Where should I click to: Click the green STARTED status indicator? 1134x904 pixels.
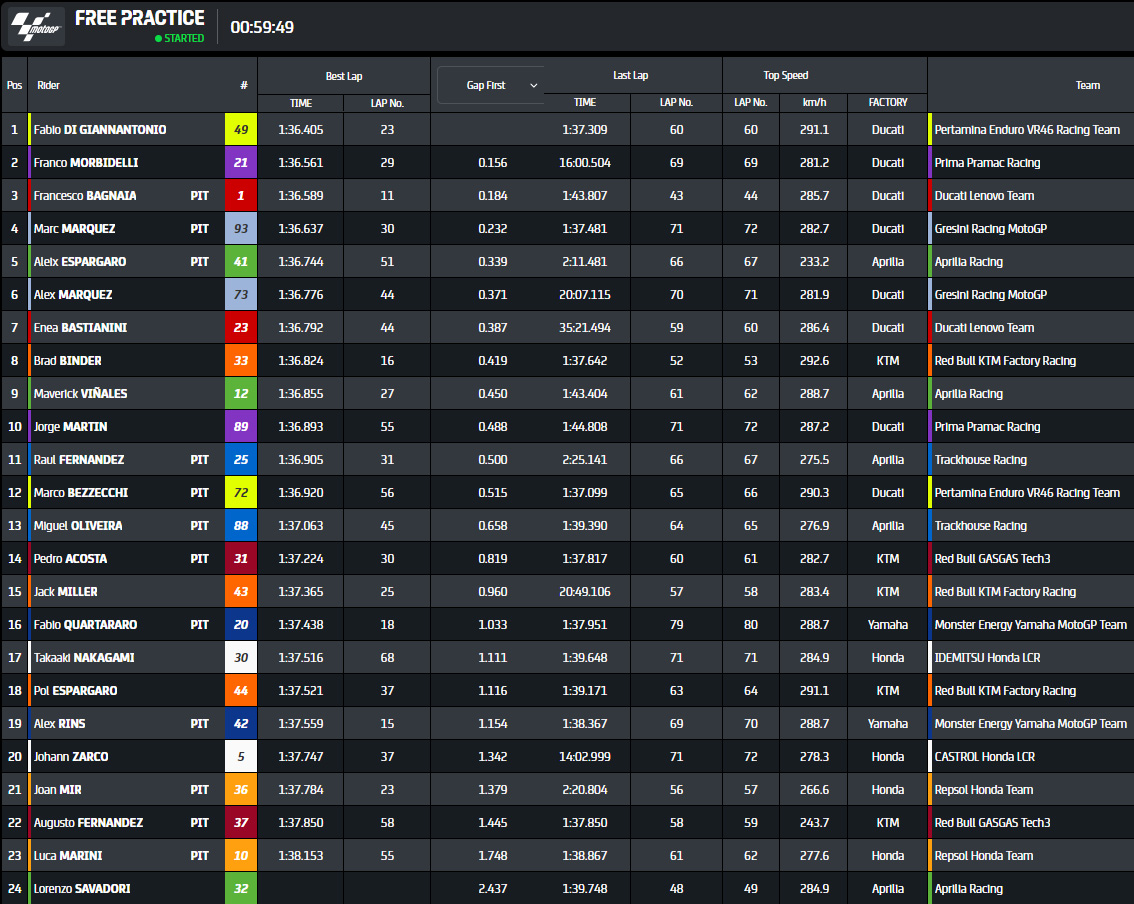[x=180, y=38]
